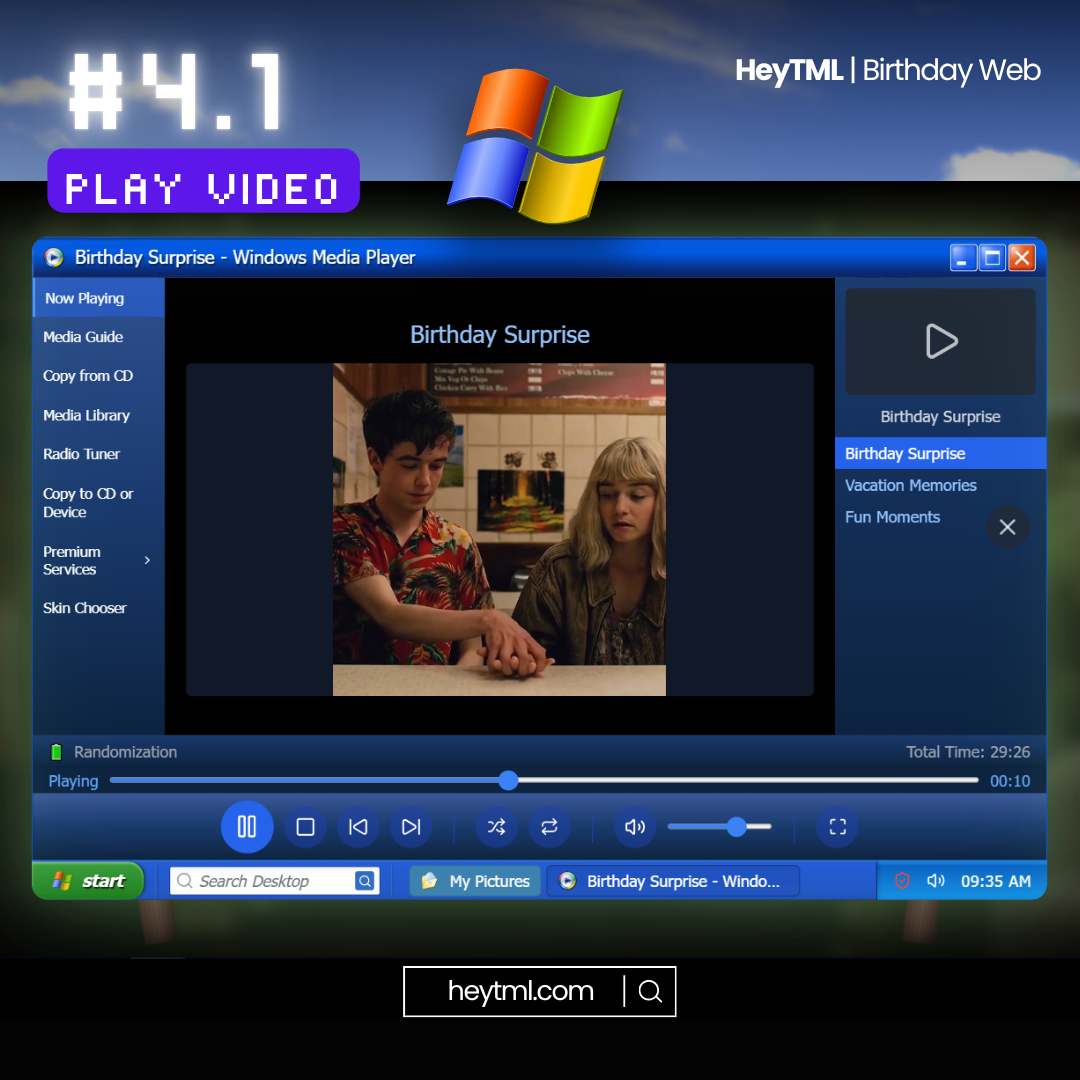This screenshot has height=1080, width=1080.
Task: Open the Start menu on the taskbar
Action: click(x=88, y=881)
